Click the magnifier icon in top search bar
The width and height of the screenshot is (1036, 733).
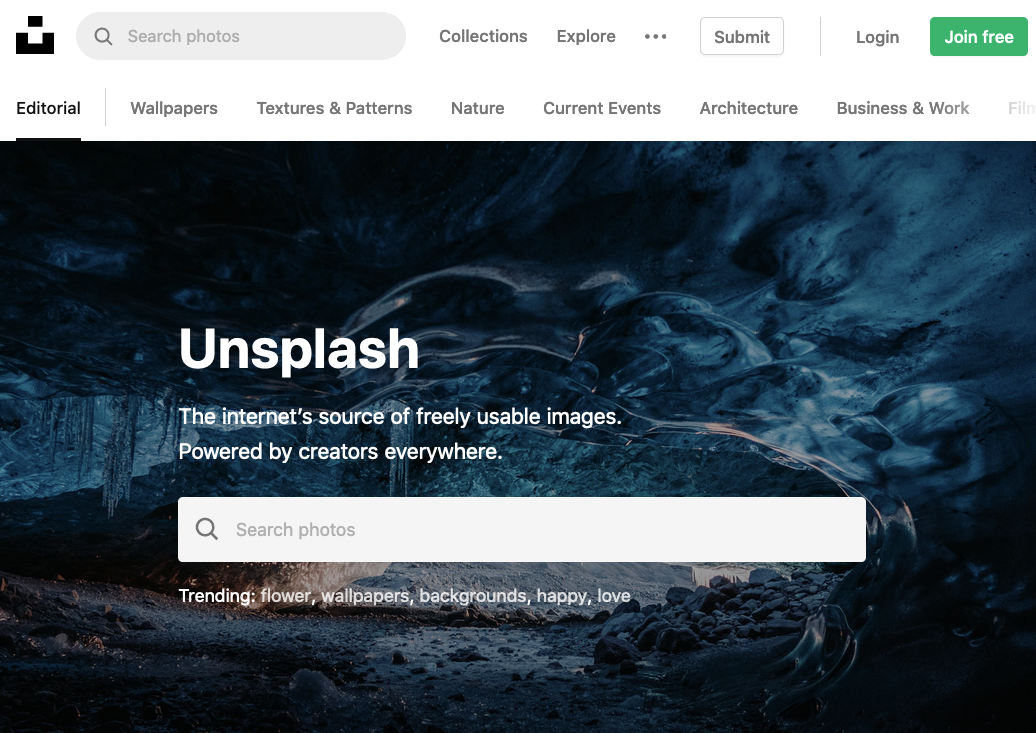pos(103,36)
